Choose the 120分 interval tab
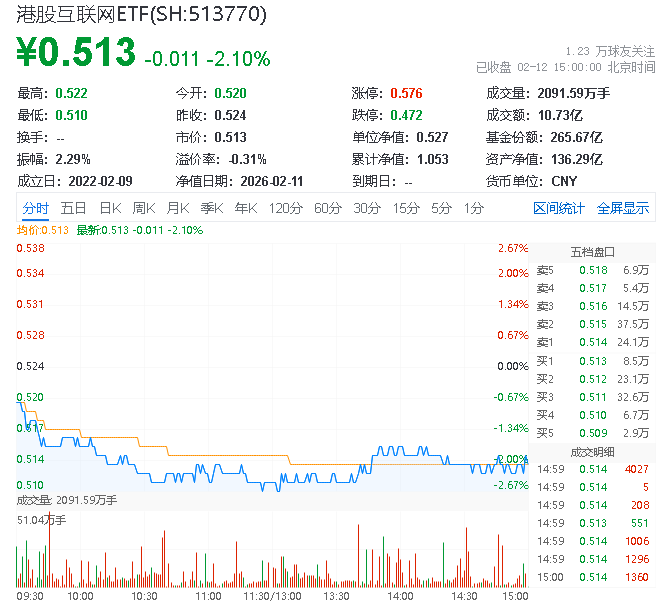 point(285,208)
